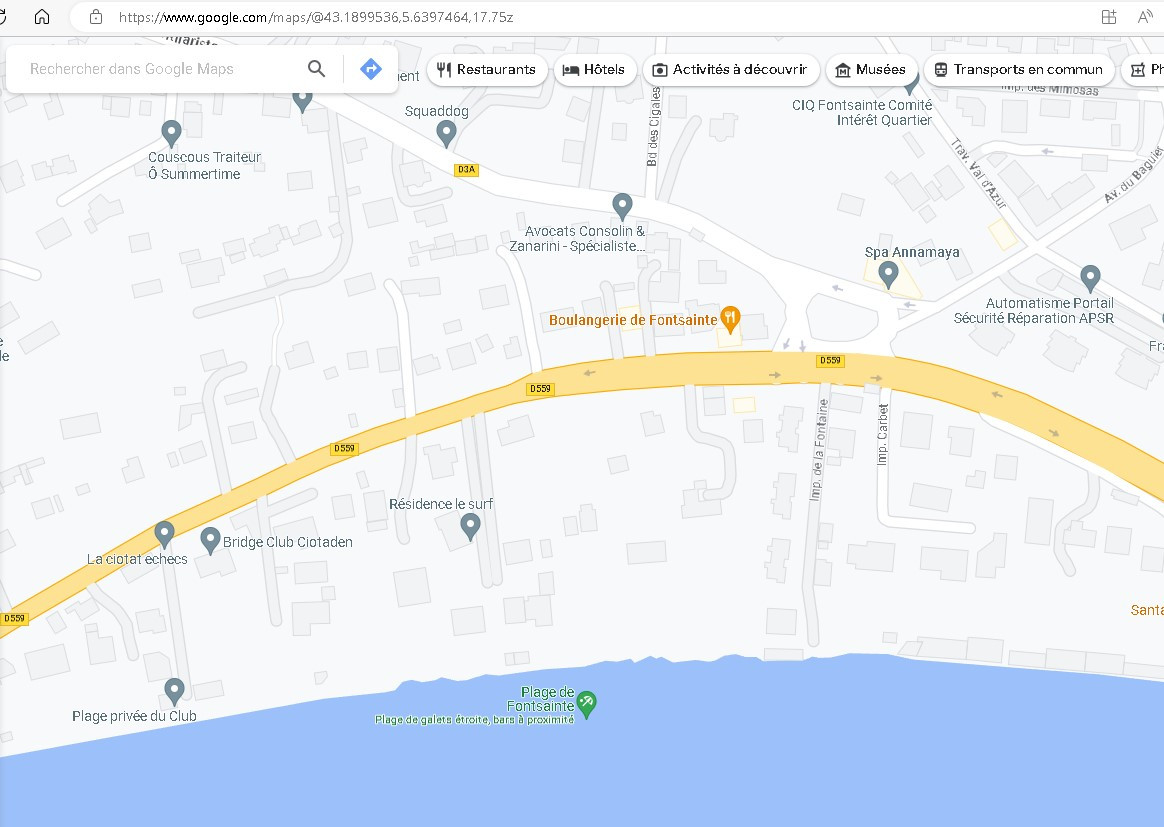Filter map by Restaurants

(x=487, y=70)
